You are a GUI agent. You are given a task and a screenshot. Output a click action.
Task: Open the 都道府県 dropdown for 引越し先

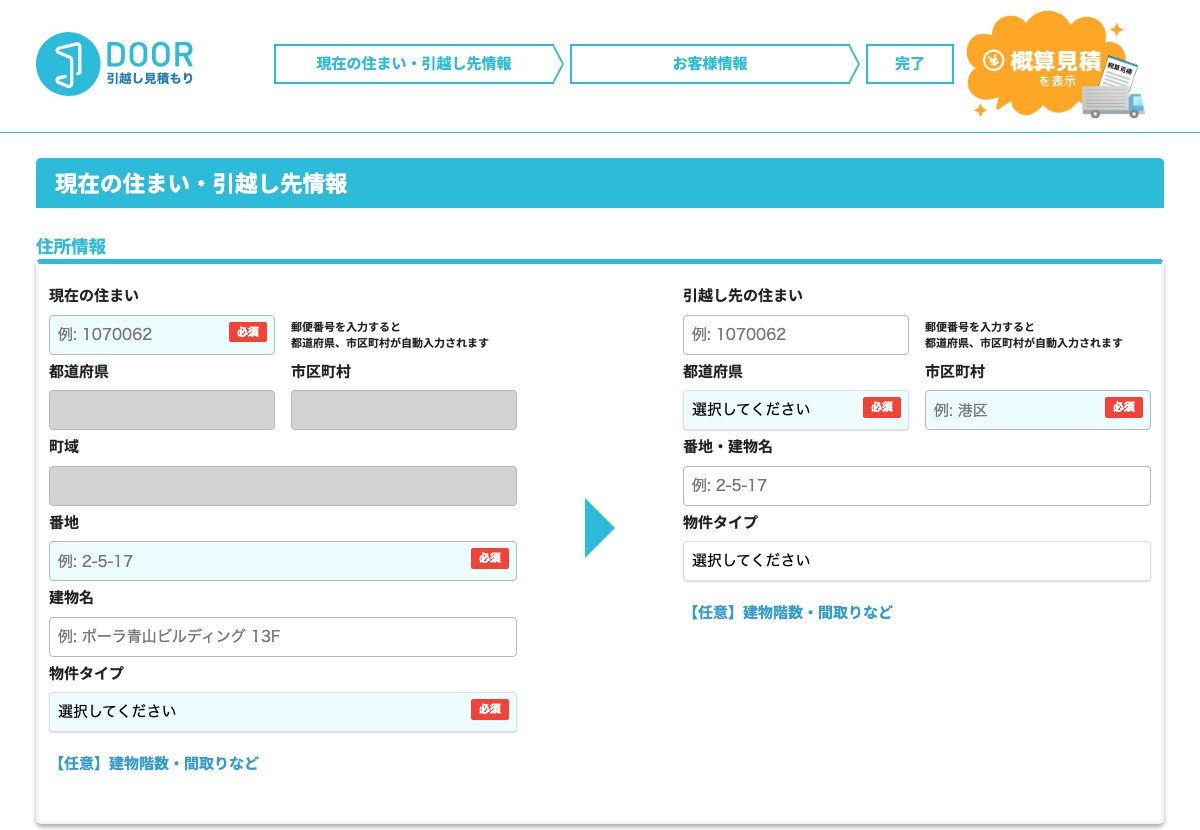pos(796,410)
